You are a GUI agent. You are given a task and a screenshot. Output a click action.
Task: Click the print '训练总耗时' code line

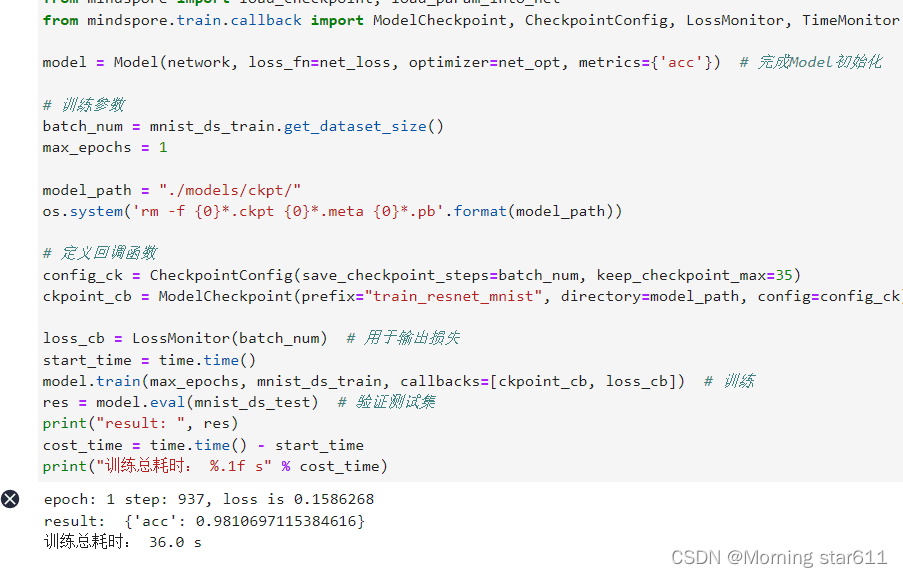click(x=215, y=466)
